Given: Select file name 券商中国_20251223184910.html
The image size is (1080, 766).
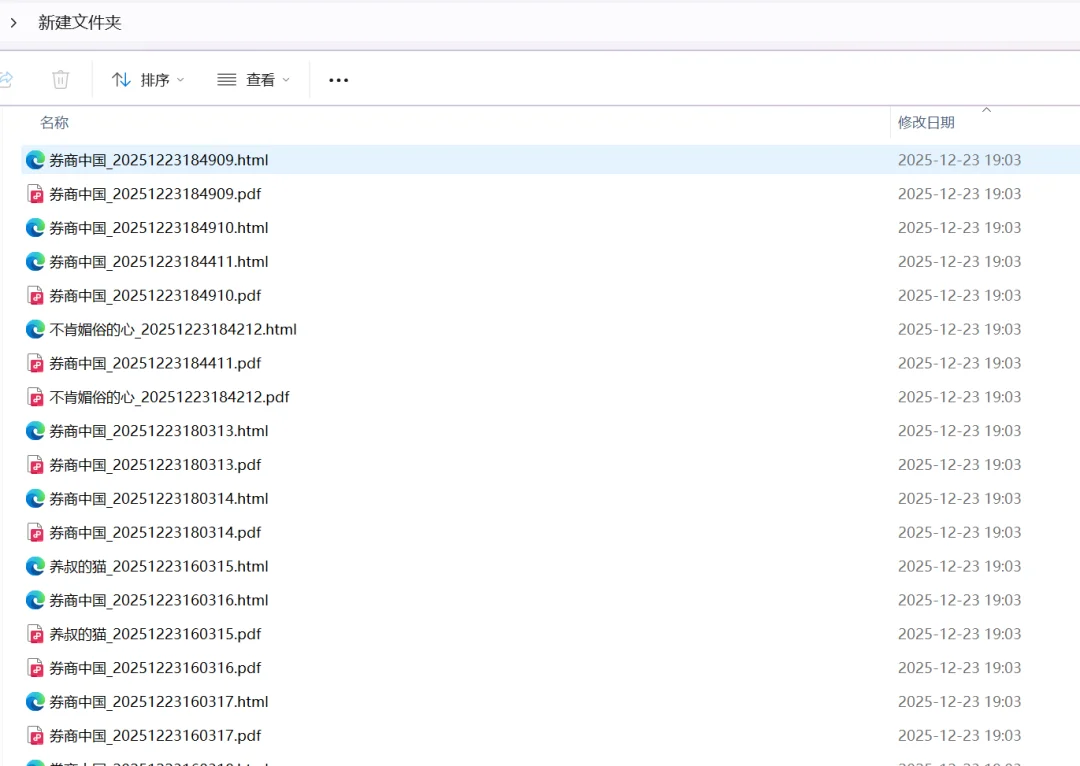Looking at the screenshot, I should [x=158, y=227].
